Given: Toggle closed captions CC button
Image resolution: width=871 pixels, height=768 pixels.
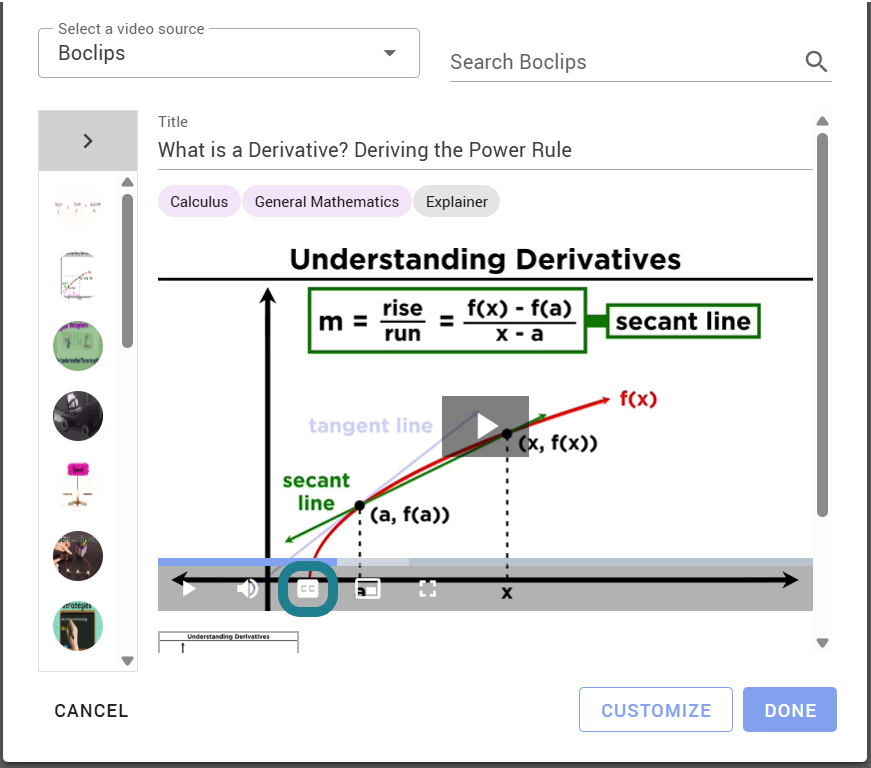Looking at the screenshot, I should (x=308, y=589).
